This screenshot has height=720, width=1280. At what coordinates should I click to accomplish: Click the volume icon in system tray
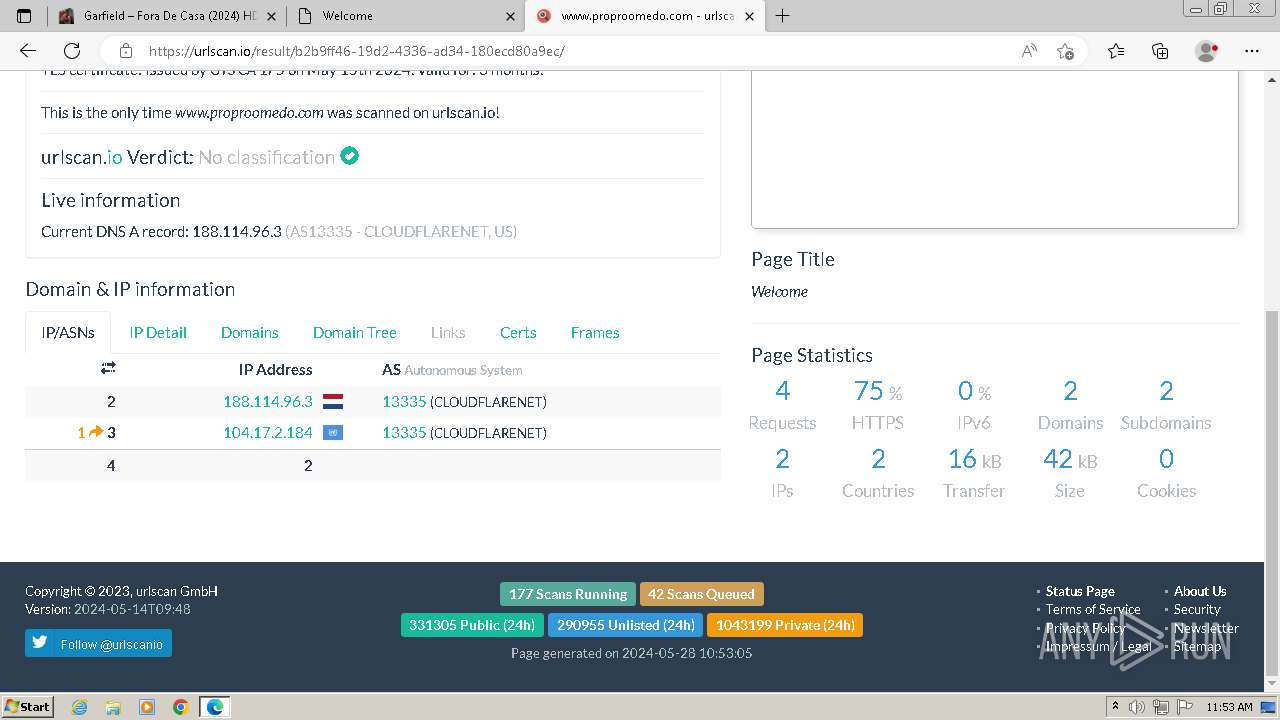1138,707
